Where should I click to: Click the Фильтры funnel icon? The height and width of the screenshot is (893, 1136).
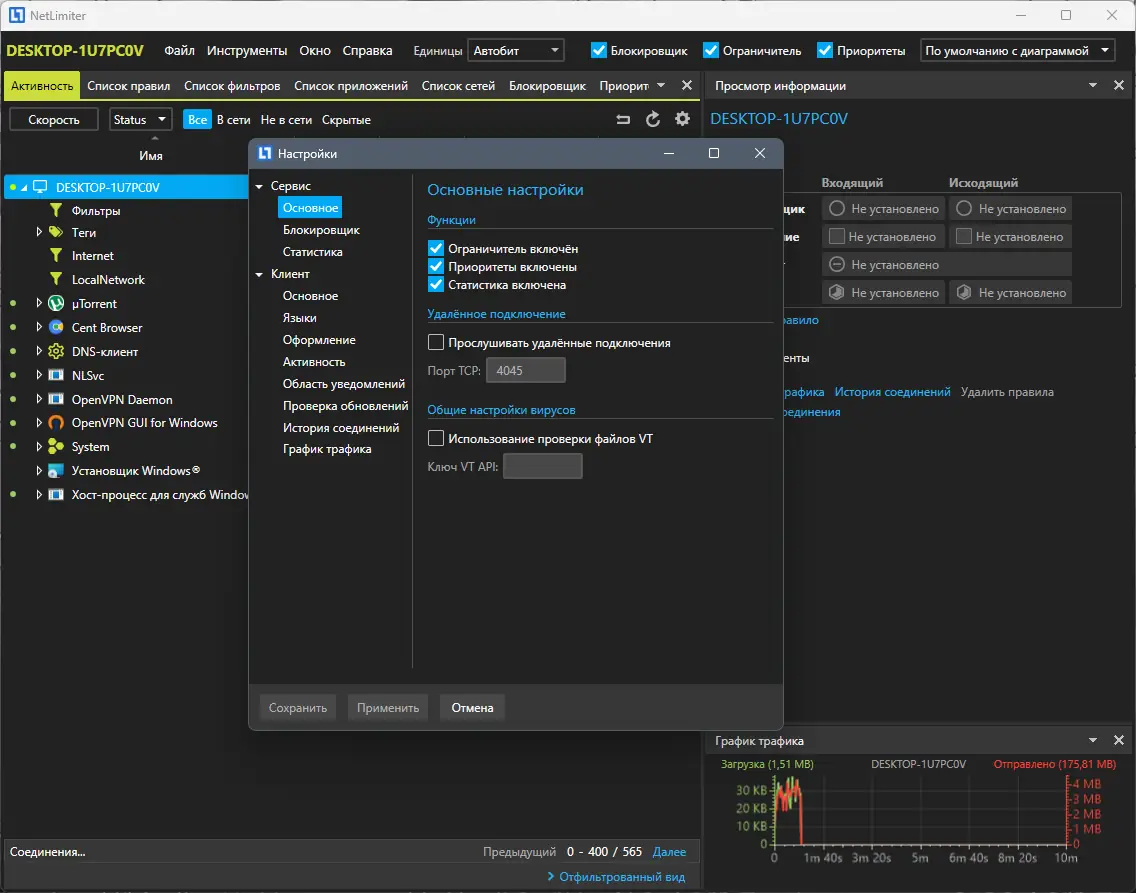click(56, 211)
